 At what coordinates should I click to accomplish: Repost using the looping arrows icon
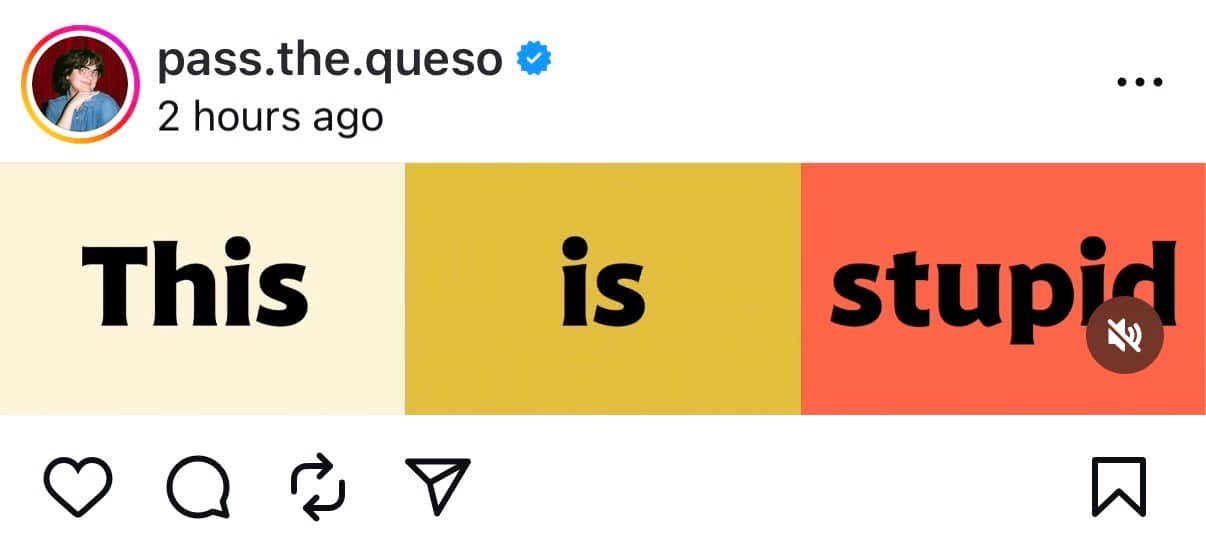pos(318,488)
